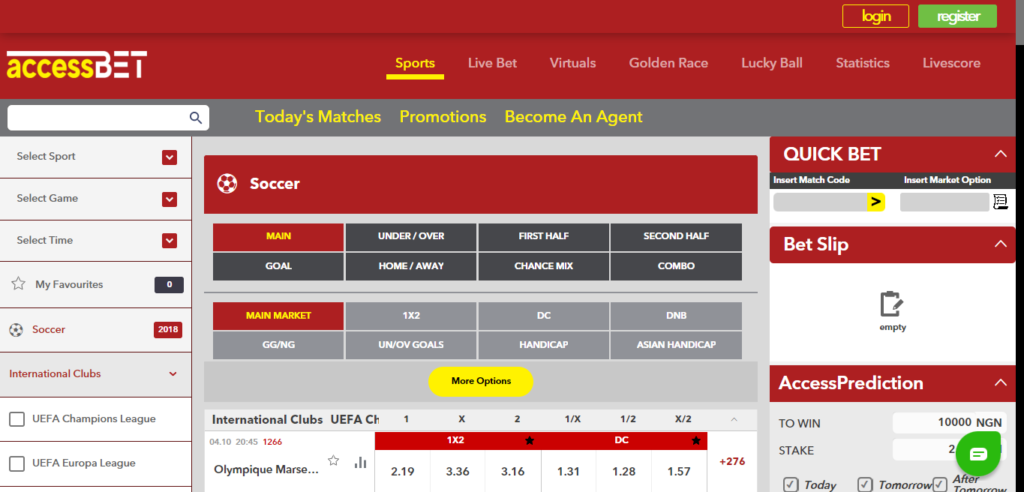Open the Select Sport dropdown

coord(170,157)
